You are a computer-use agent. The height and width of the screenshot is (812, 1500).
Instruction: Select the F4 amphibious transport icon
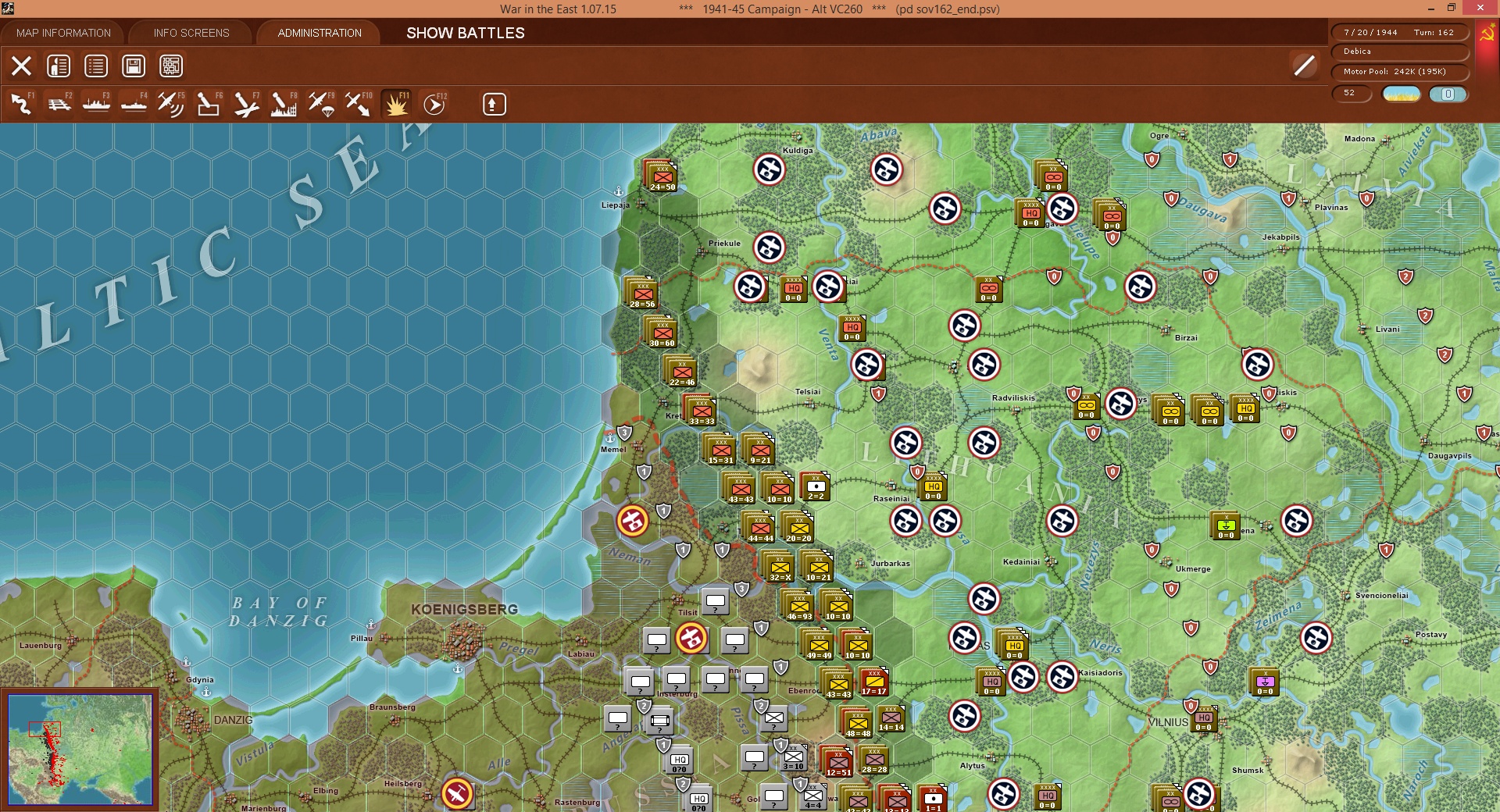click(x=134, y=104)
